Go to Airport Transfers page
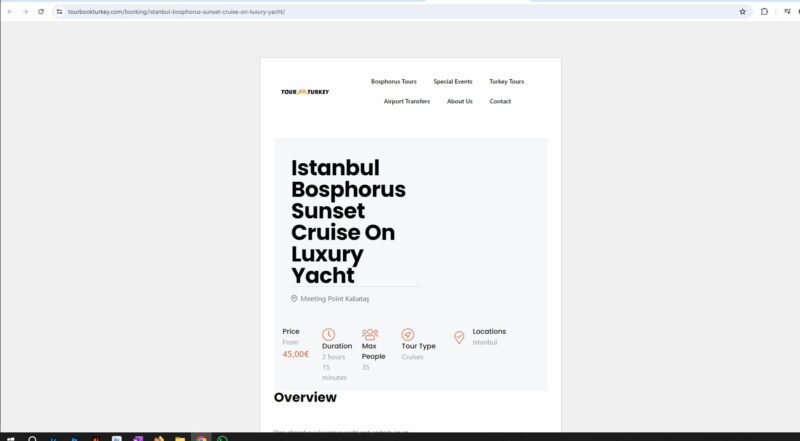The image size is (800, 441). click(407, 101)
